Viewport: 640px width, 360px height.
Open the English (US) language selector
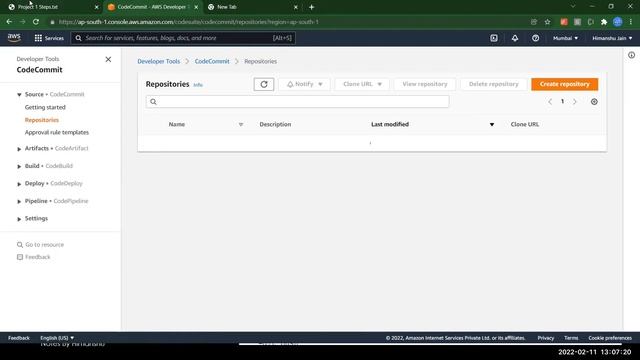coord(57,338)
